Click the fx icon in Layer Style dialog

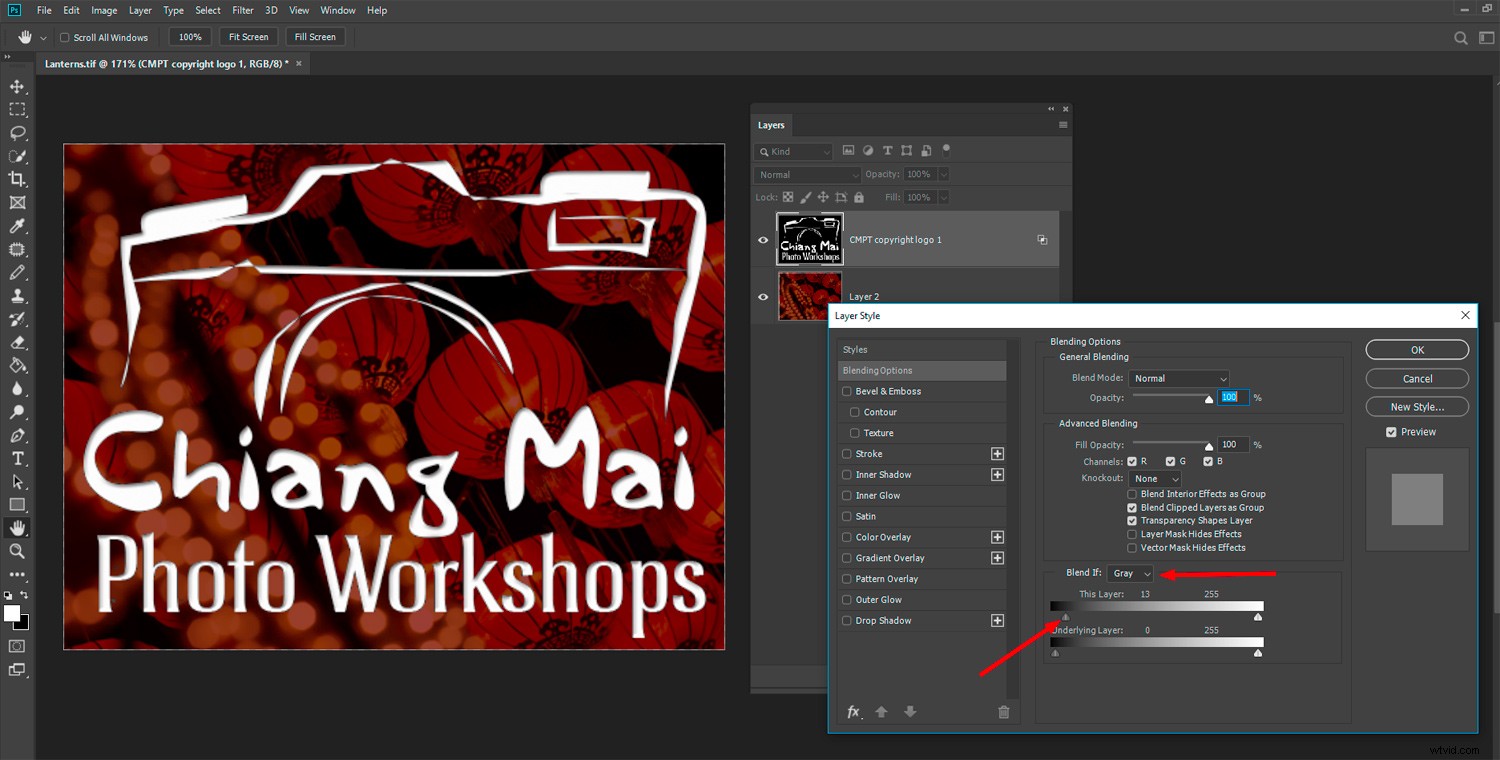point(852,711)
